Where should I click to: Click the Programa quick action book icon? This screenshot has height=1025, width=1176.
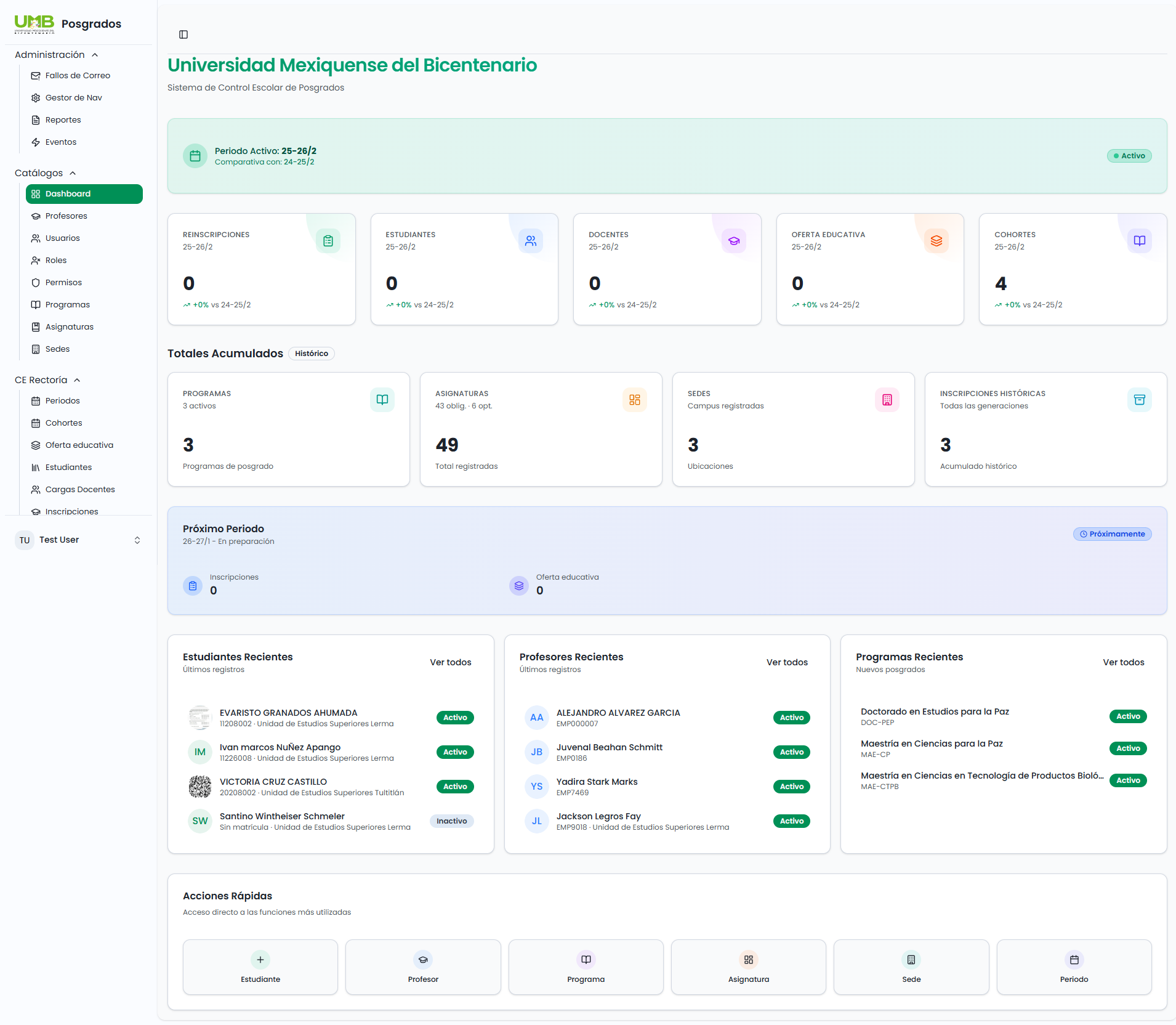coord(586,960)
